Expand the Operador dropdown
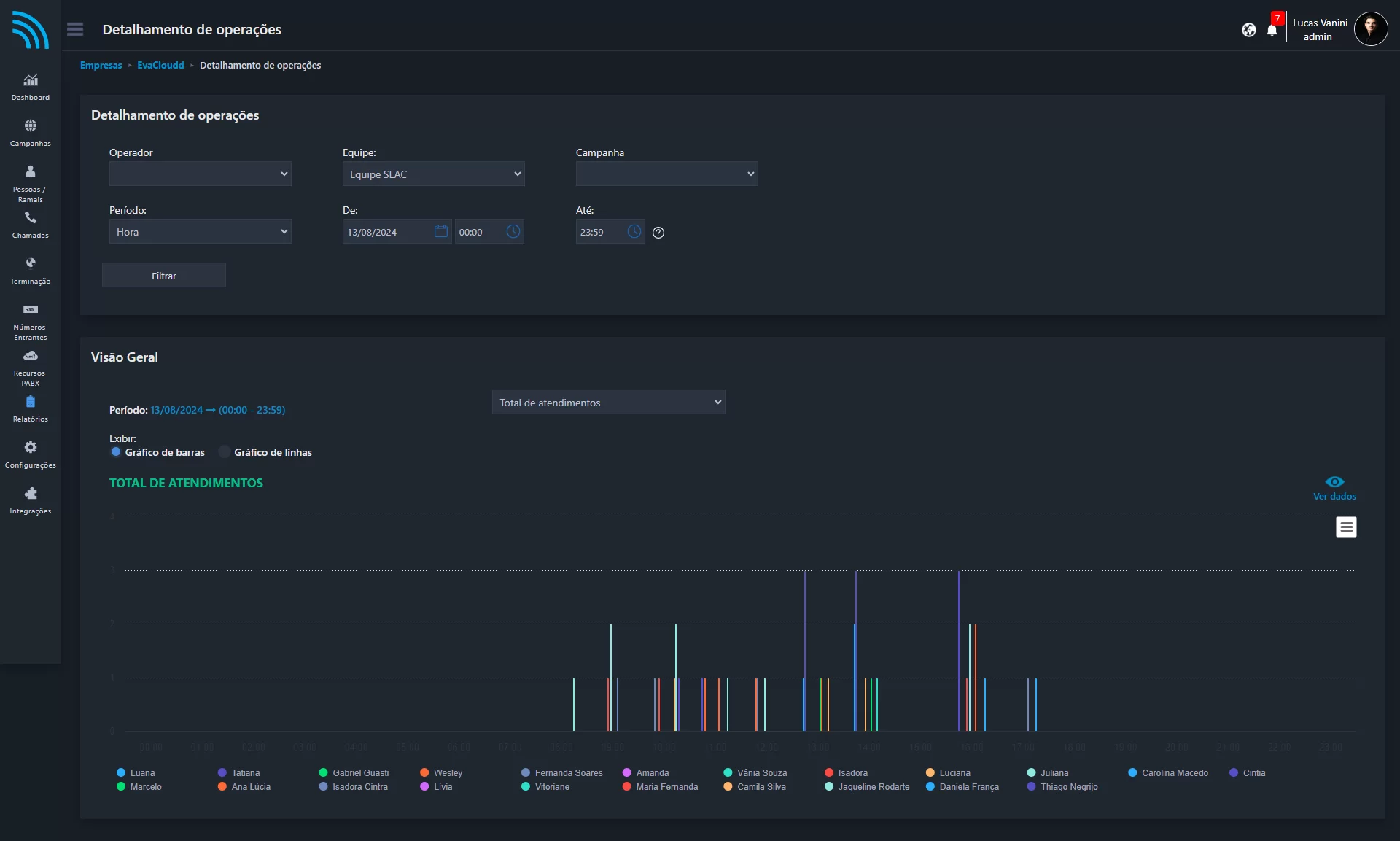Screen dimensions: 1400x841 coord(201,174)
